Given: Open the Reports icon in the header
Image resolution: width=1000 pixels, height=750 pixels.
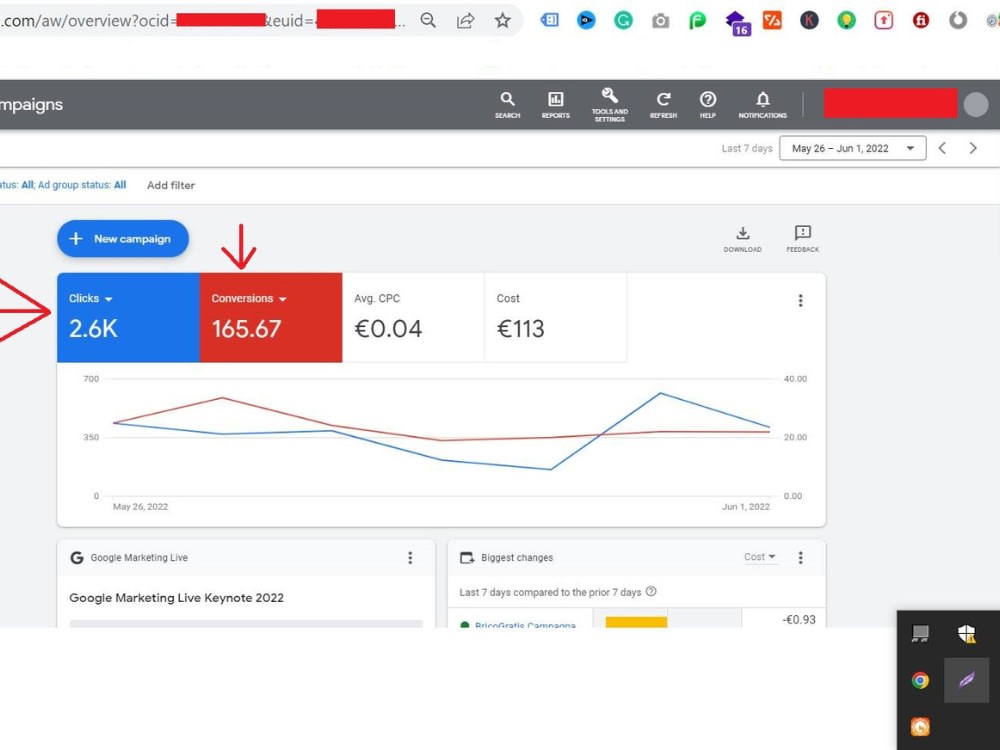Looking at the screenshot, I should tap(555, 105).
